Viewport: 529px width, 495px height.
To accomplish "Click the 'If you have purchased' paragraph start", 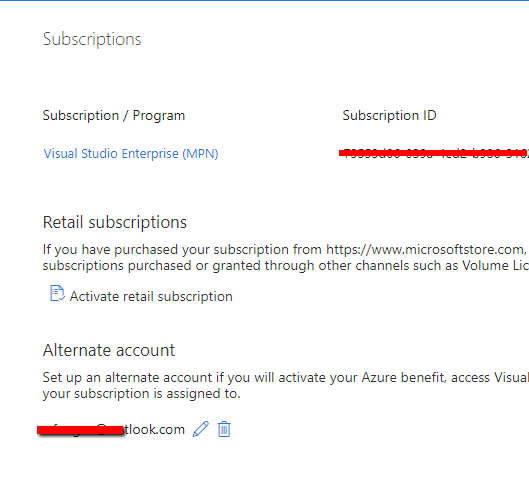I will click(111, 250).
